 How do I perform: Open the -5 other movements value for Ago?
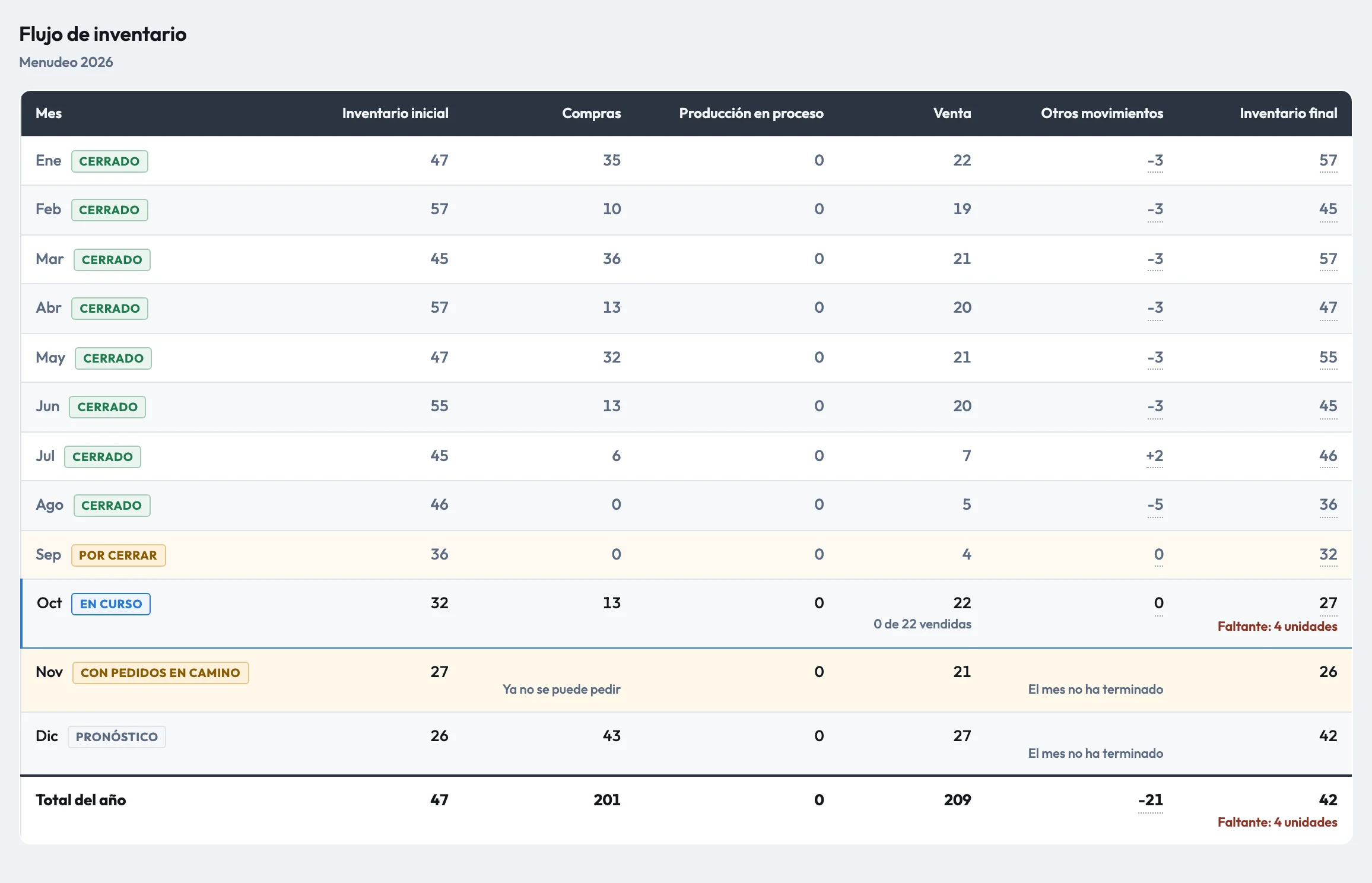pos(1155,505)
